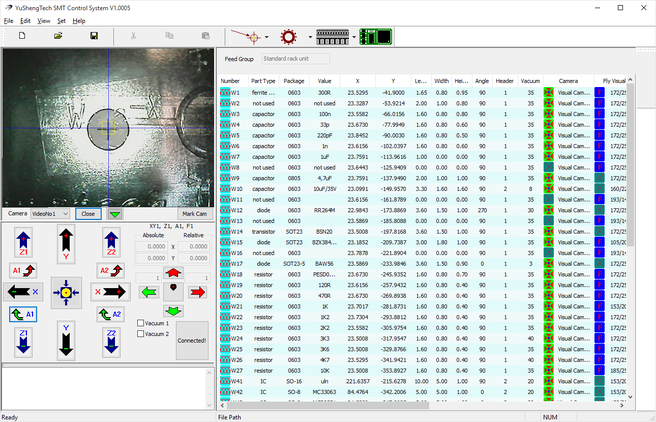The width and height of the screenshot is (656, 422).
Task: Click the Connected! status button
Action: click(191, 340)
